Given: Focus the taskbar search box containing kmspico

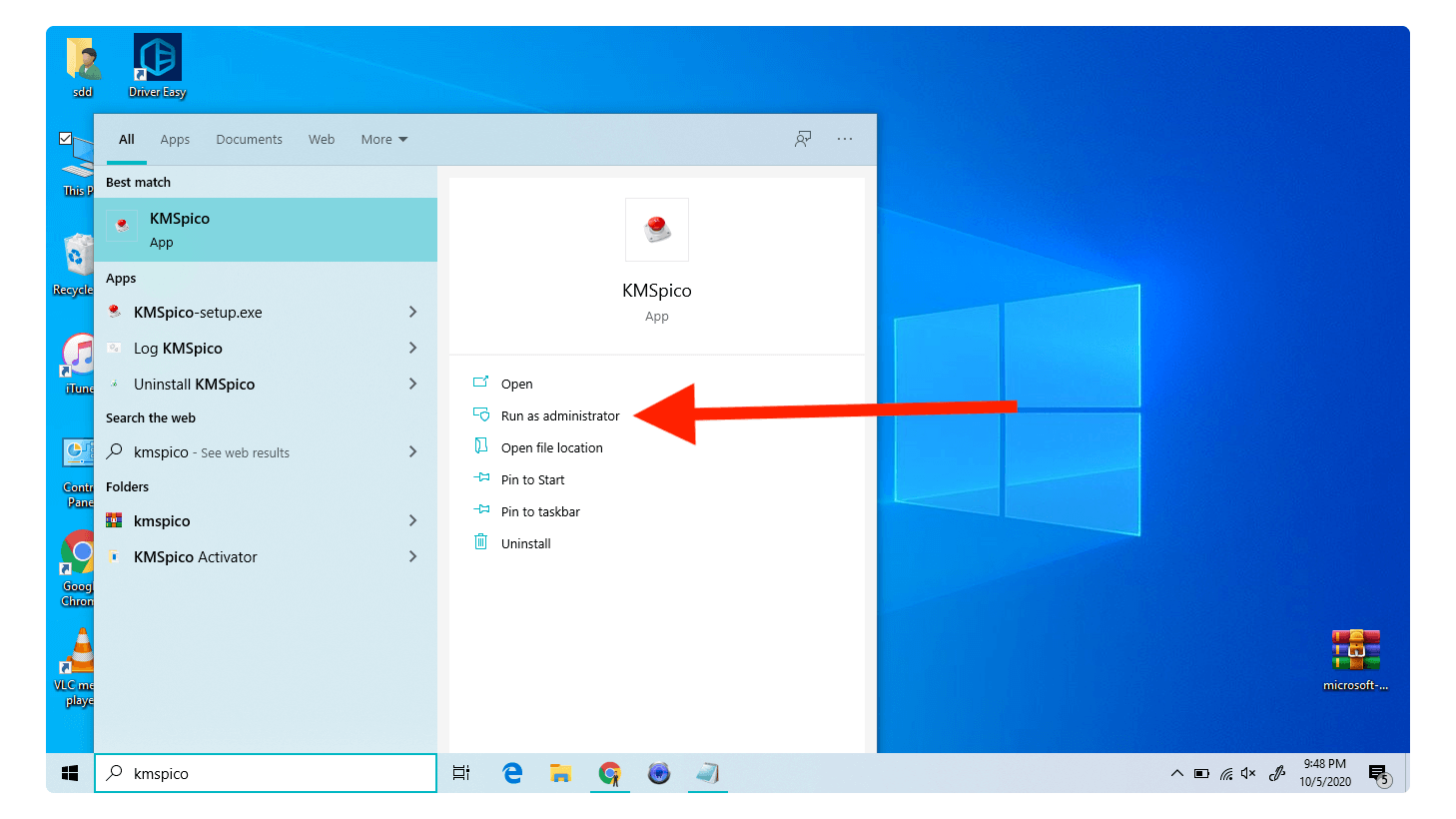Looking at the screenshot, I should [266, 773].
